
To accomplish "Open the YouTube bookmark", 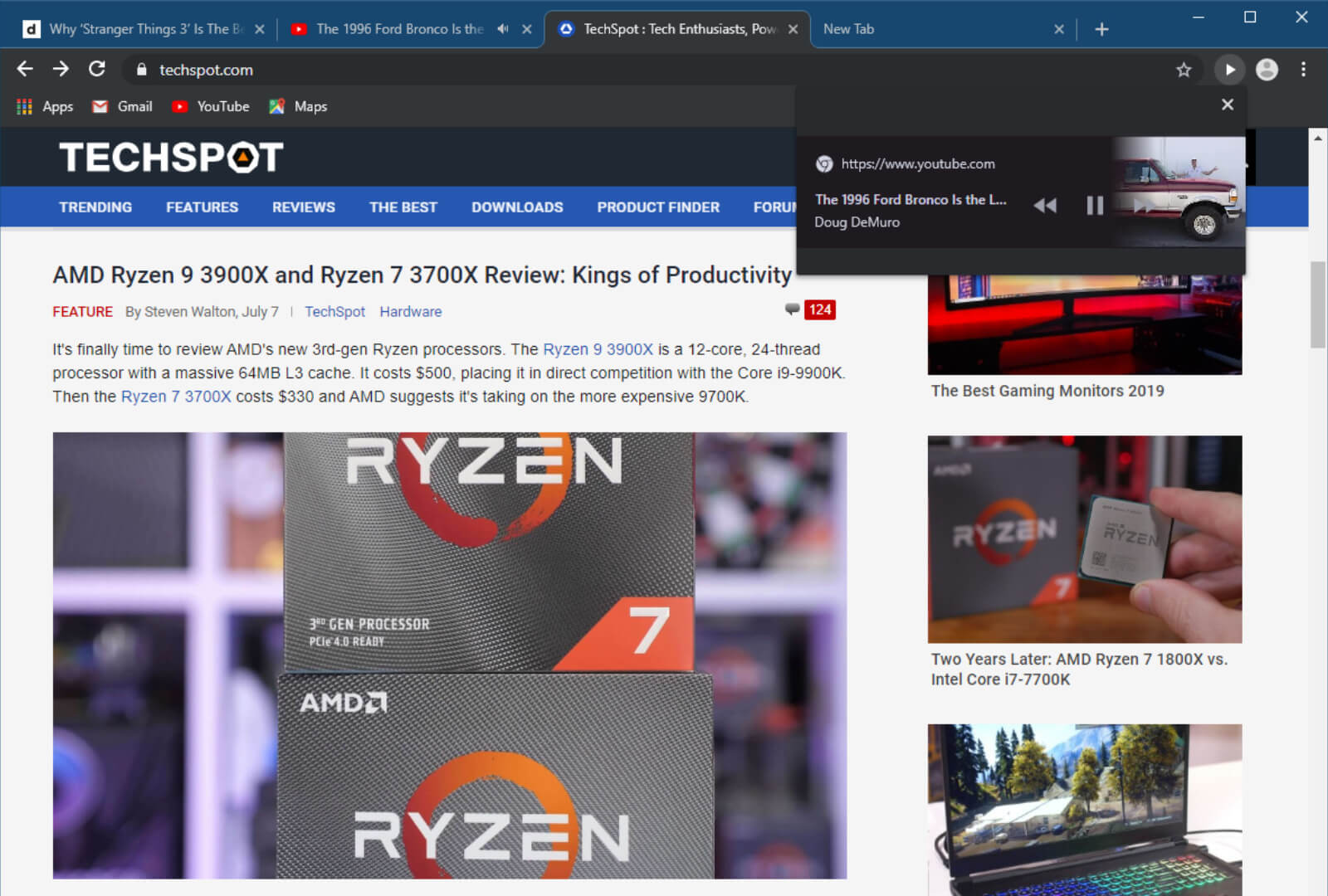I will (210, 106).
